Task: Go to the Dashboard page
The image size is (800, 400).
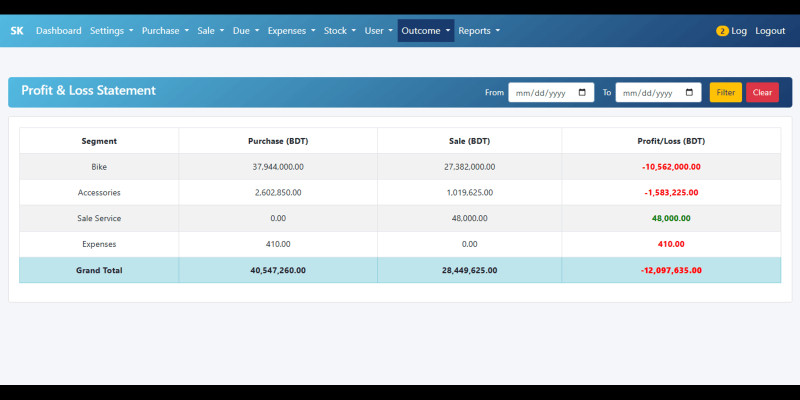Action: coord(58,31)
